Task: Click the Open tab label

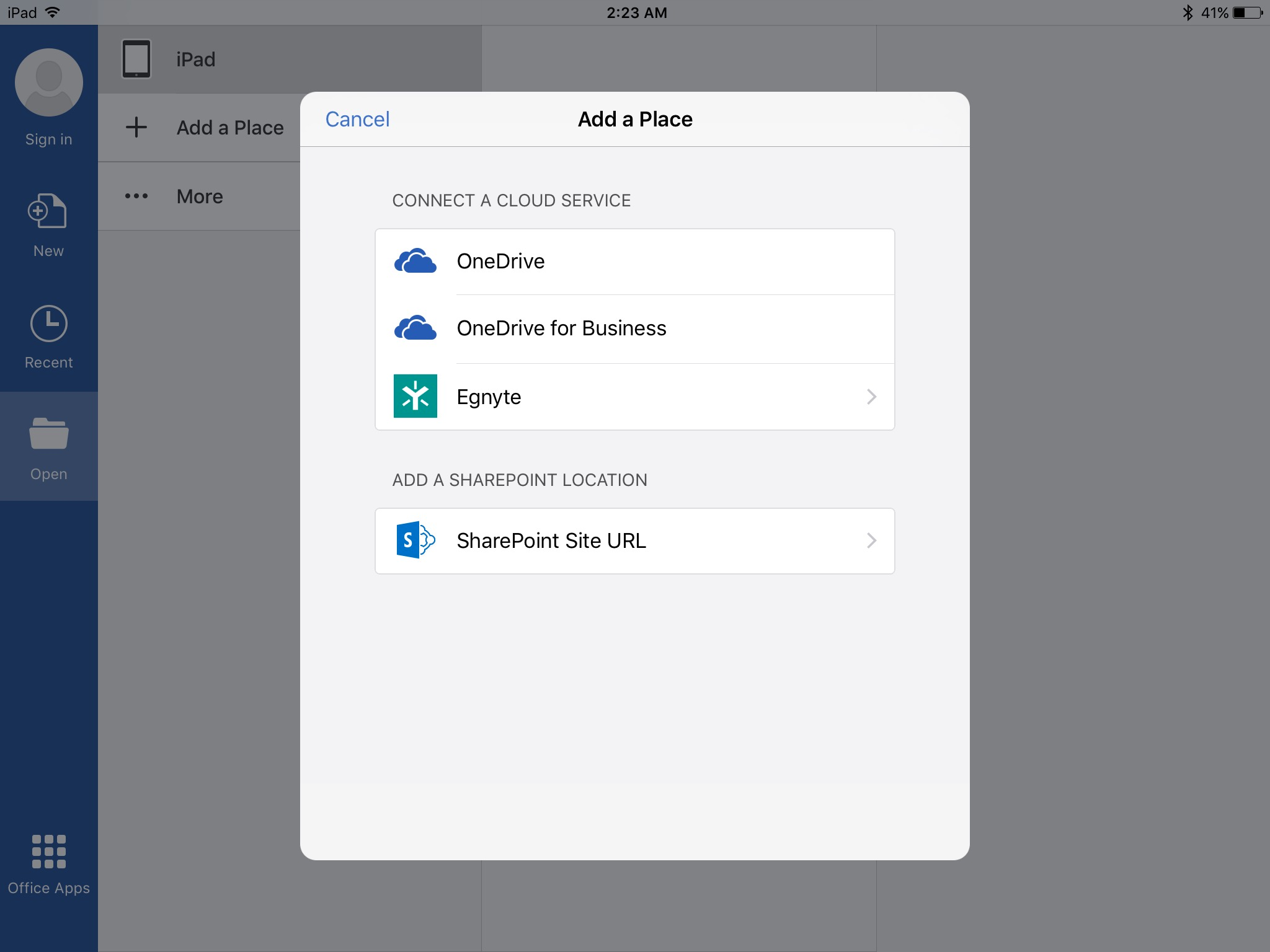Action: point(49,474)
